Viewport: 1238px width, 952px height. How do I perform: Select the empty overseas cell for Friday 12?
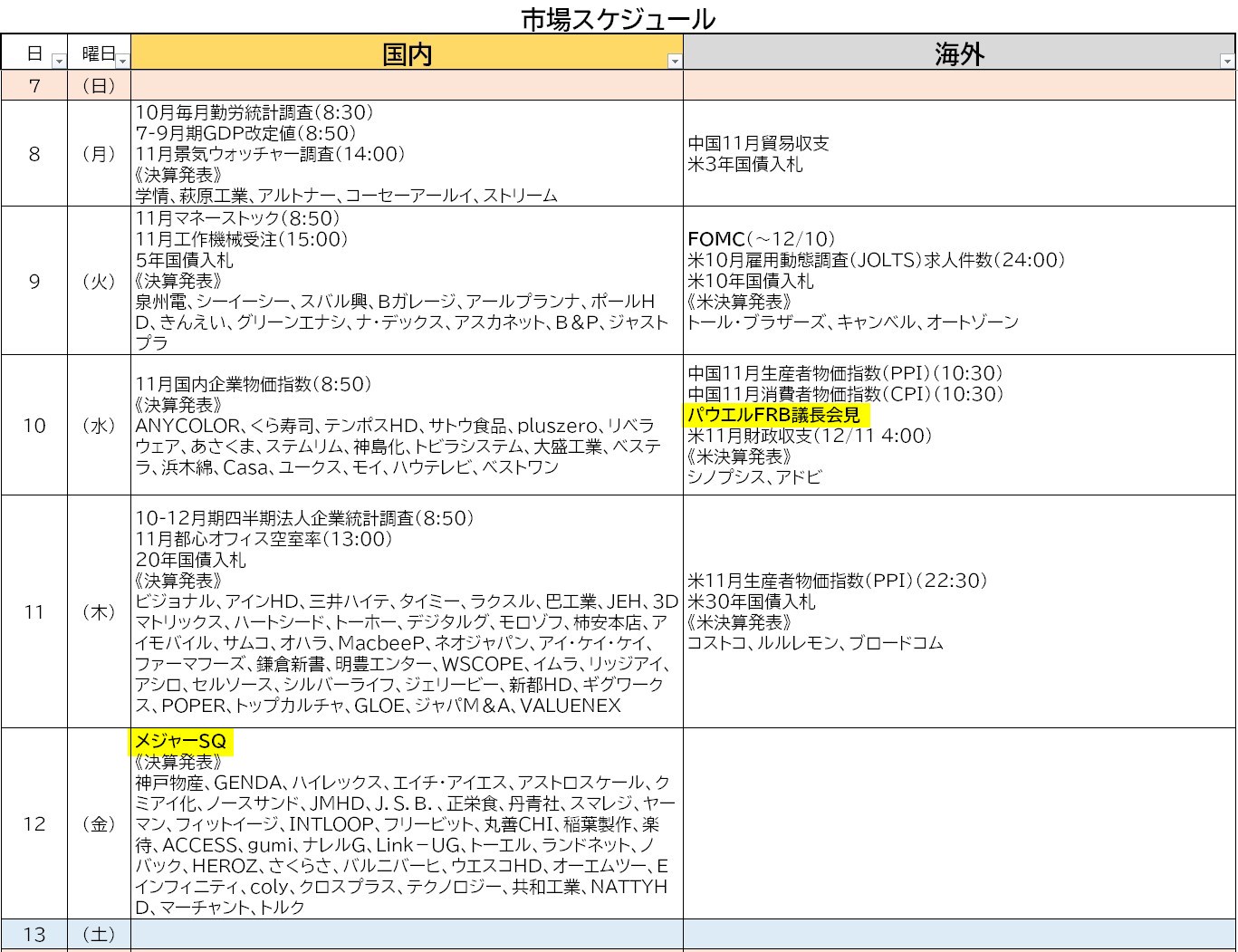(x=958, y=823)
